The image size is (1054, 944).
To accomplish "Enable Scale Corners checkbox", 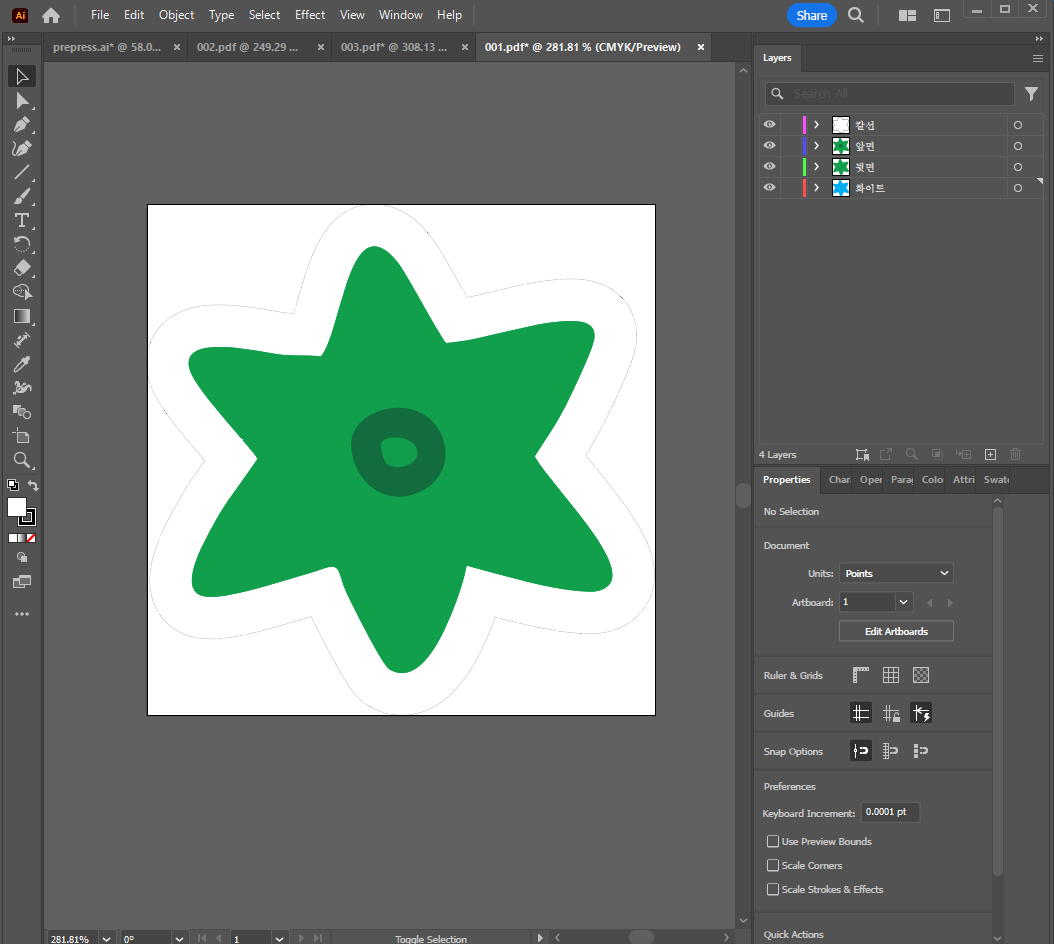I will [773, 865].
